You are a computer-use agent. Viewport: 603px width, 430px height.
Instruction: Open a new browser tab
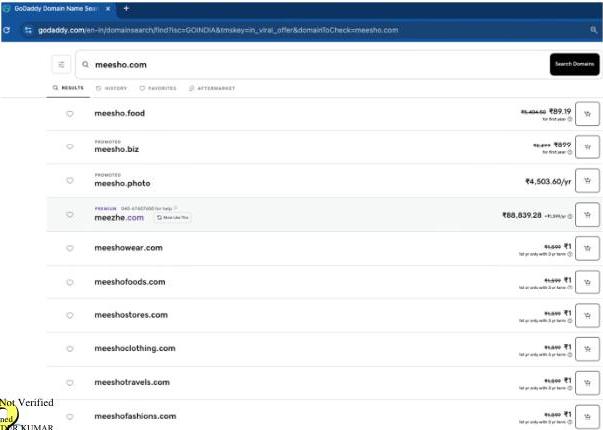point(126,8)
